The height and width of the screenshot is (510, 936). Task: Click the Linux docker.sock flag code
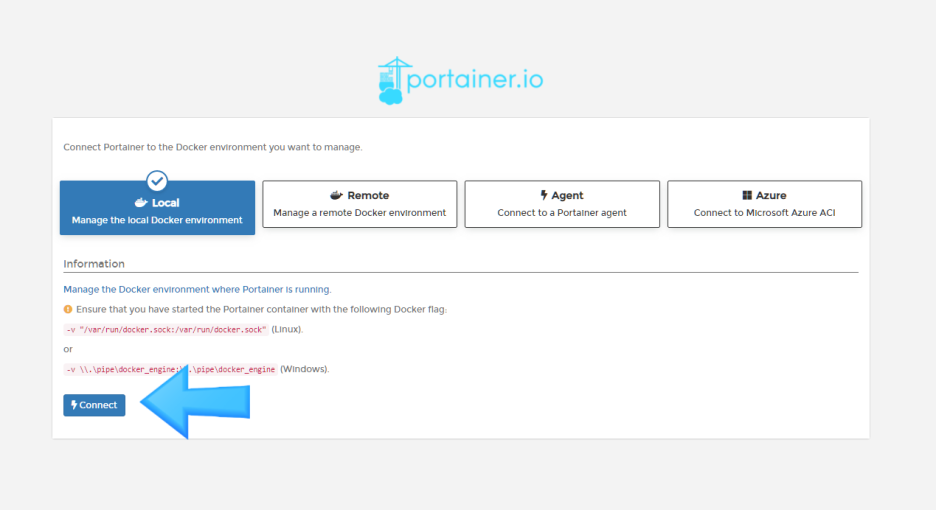click(x=166, y=330)
